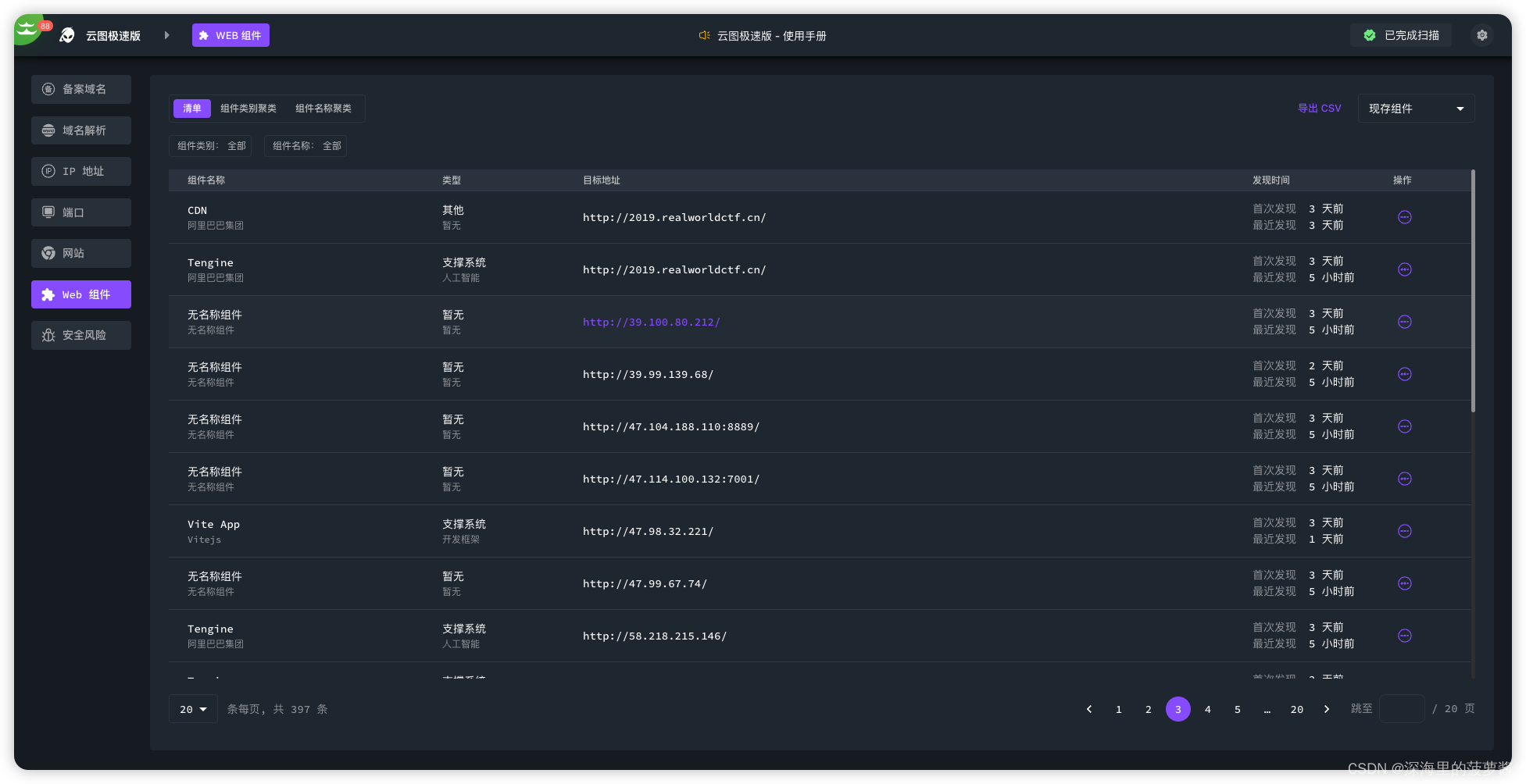The width and height of the screenshot is (1526, 784).
Task: Click the CDN row's realworldctf.cn address
Action: click(674, 217)
